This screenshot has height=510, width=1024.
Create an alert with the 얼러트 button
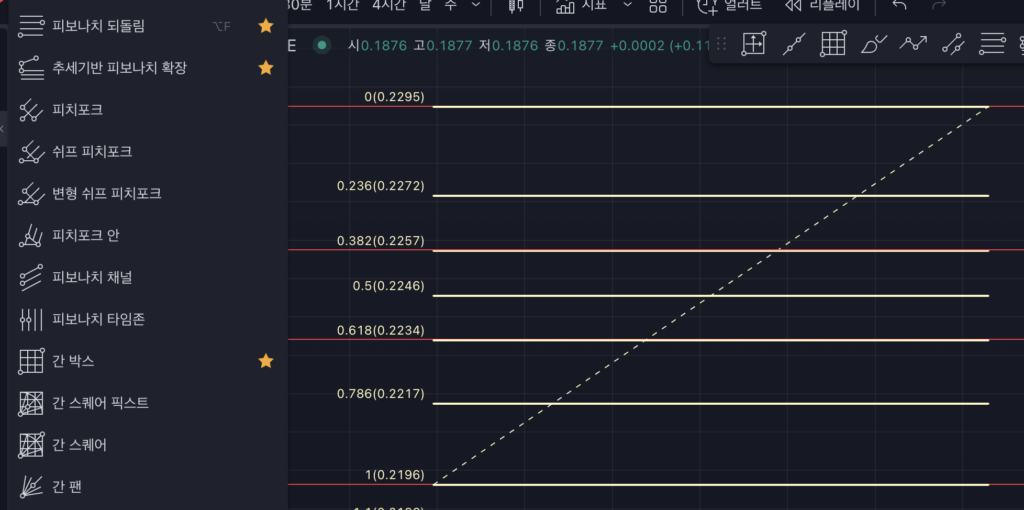[x=730, y=5]
